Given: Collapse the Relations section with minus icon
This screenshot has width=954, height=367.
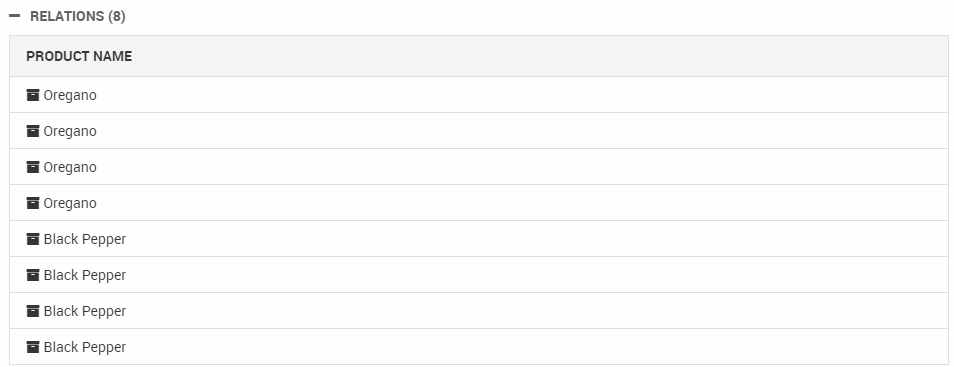Looking at the screenshot, I should (15, 16).
